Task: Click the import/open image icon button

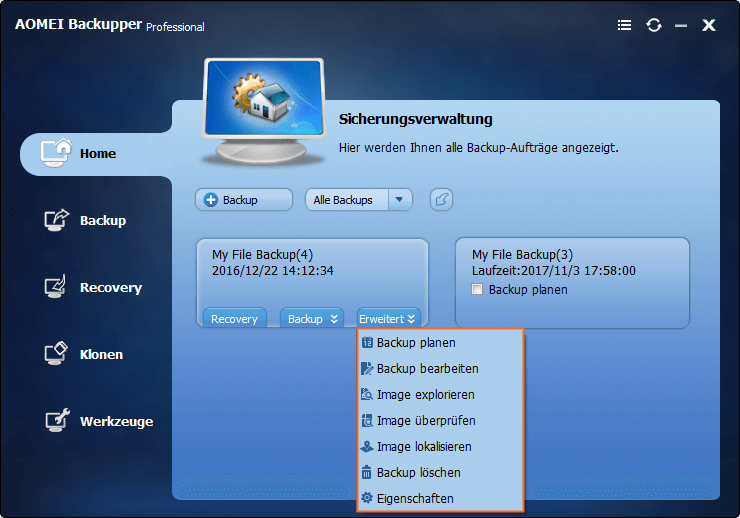Action: click(441, 200)
